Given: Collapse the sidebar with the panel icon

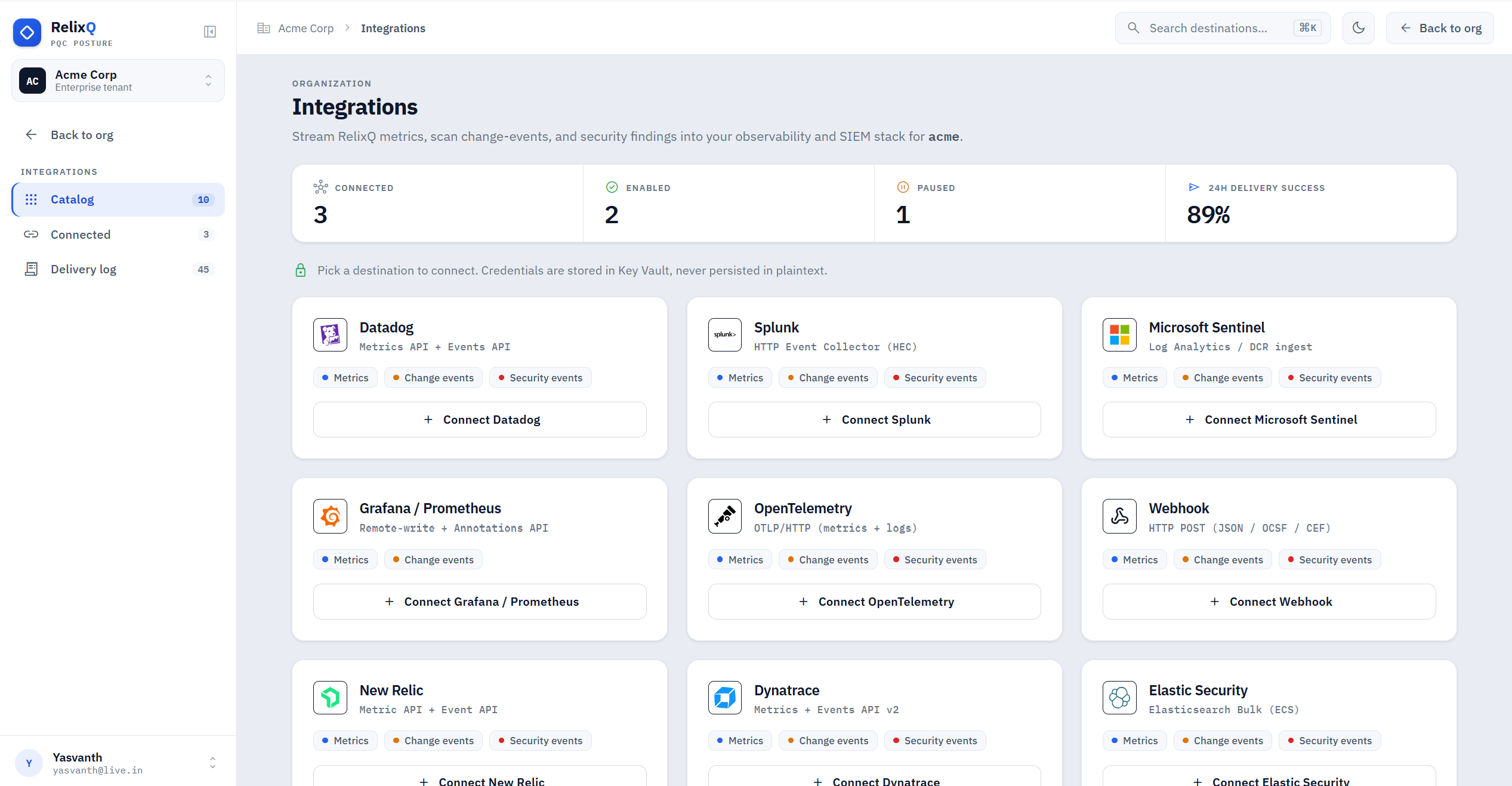Looking at the screenshot, I should [x=210, y=32].
